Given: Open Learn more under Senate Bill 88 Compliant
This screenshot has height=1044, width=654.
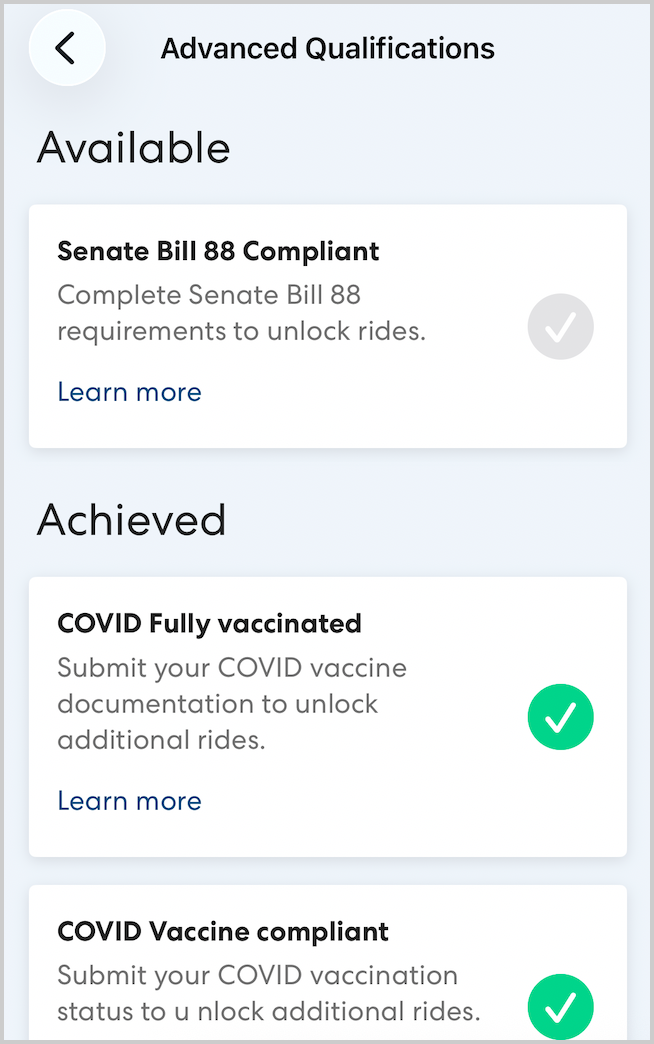Looking at the screenshot, I should point(129,392).
